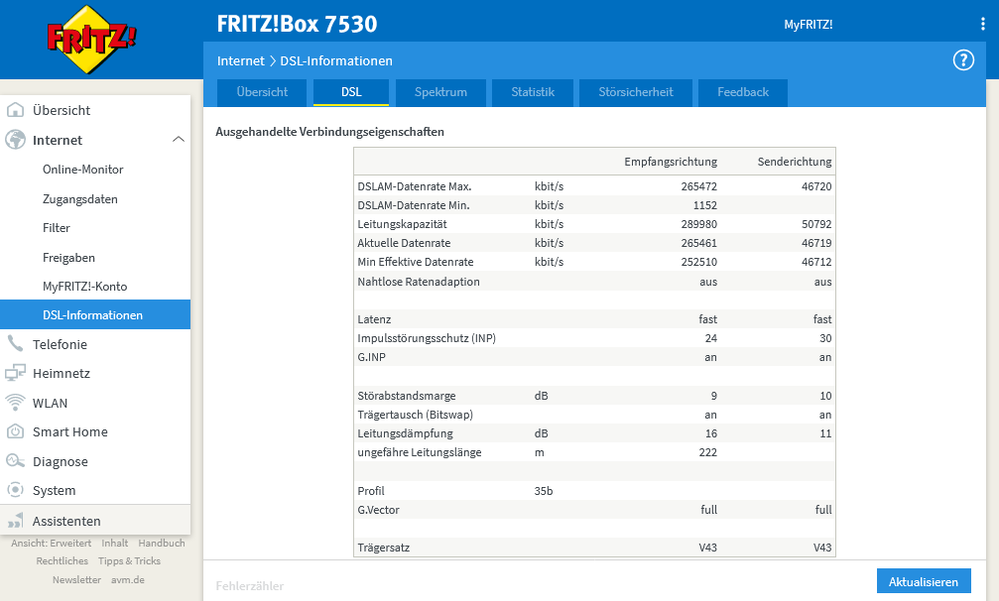Click the Diagnose icon in sidebar

[x=15, y=462]
